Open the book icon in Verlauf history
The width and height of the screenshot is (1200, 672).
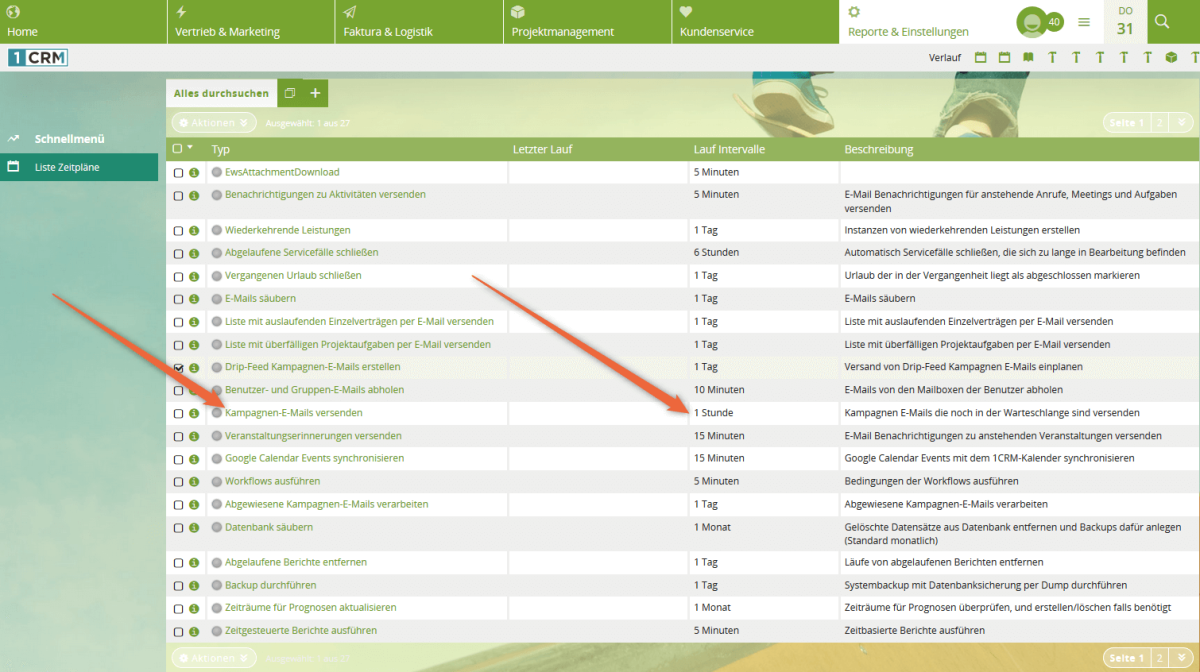1028,57
